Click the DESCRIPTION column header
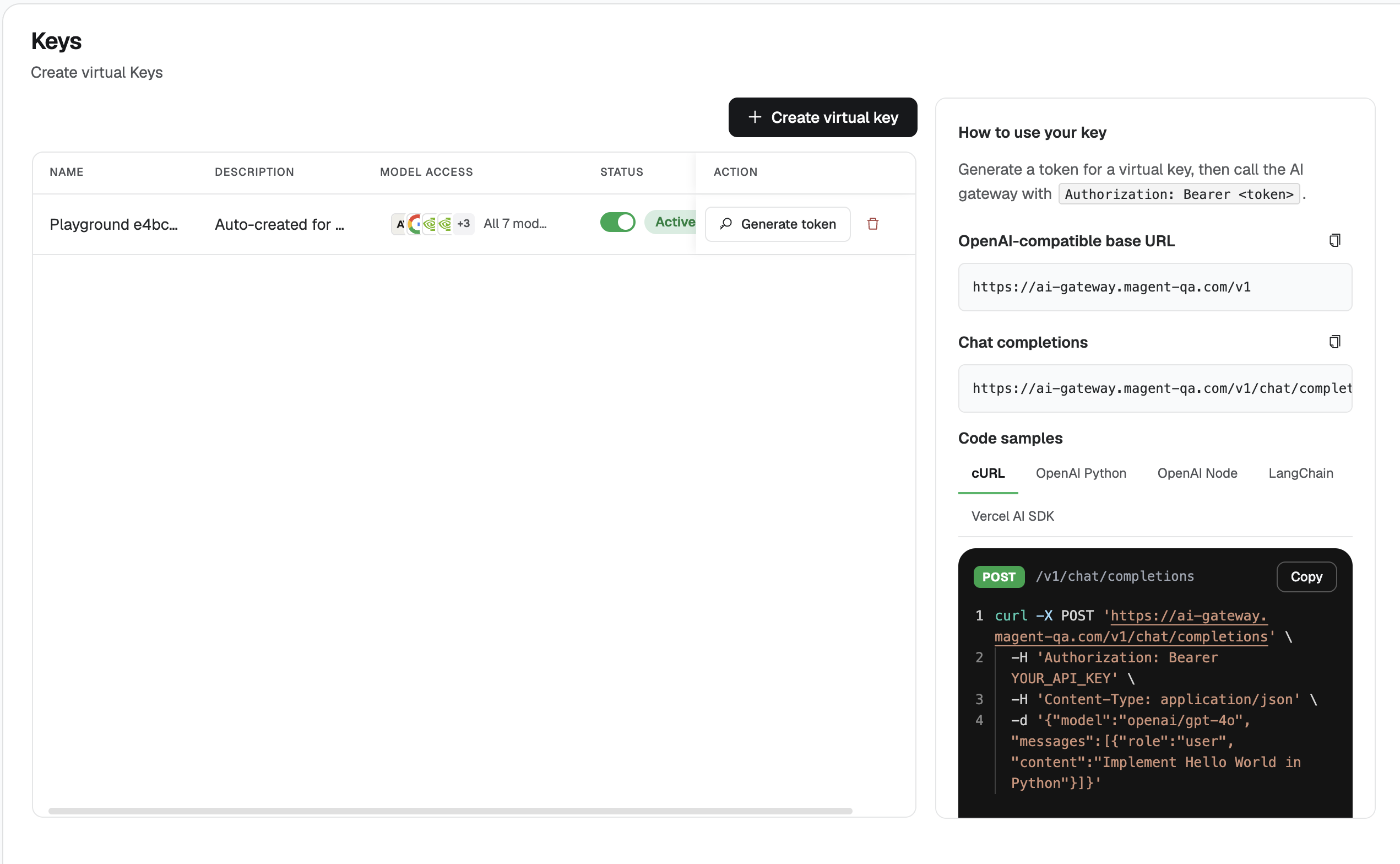The width and height of the screenshot is (1400, 864). coord(254,172)
